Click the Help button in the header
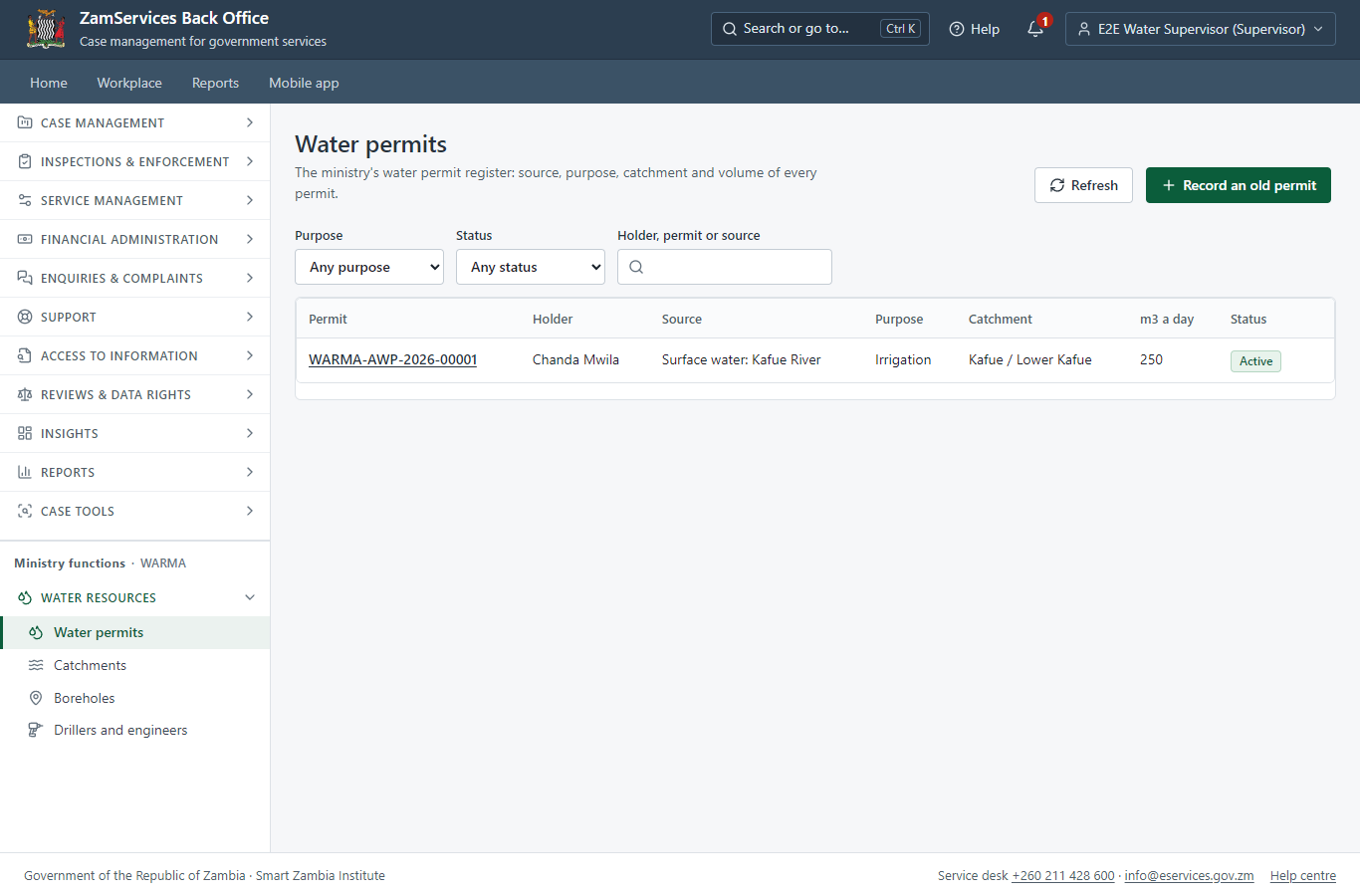The image size is (1360, 896). coord(975,29)
